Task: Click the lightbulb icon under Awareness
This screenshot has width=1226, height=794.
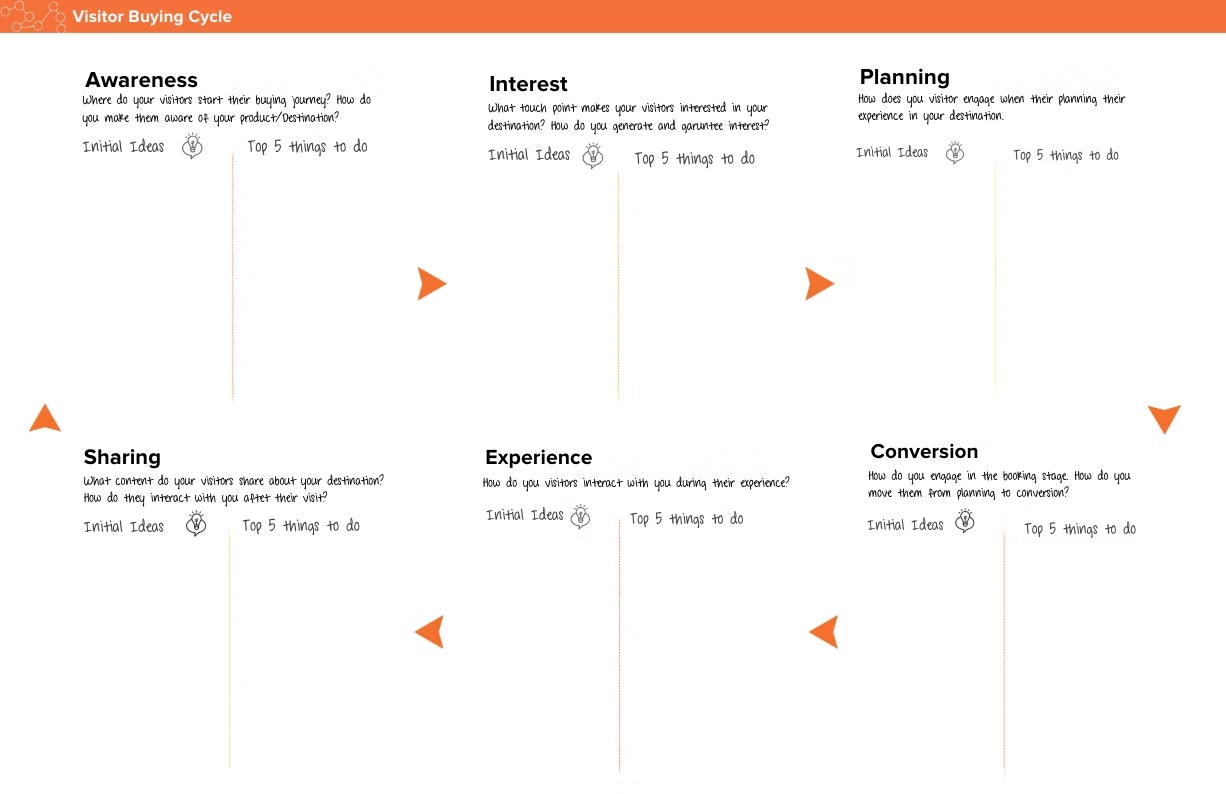Action: [x=192, y=147]
